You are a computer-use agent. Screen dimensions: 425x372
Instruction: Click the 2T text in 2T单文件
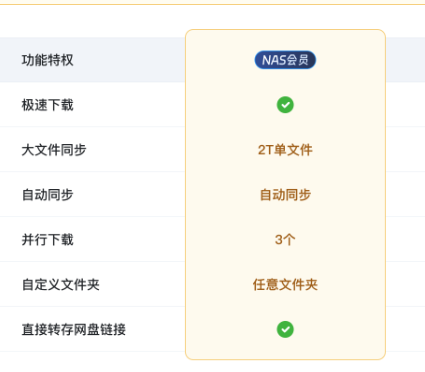click(x=266, y=150)
